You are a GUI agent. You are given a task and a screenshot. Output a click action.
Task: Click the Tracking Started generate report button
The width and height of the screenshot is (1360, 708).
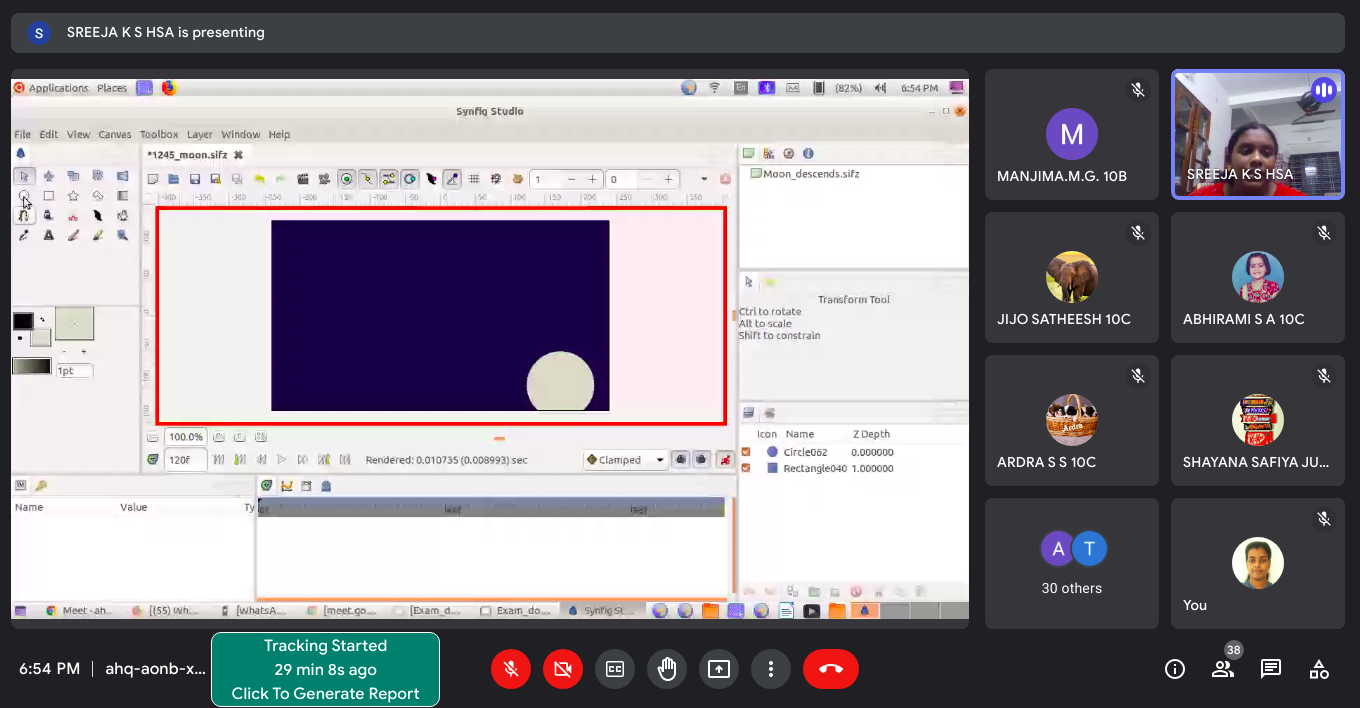325,670
